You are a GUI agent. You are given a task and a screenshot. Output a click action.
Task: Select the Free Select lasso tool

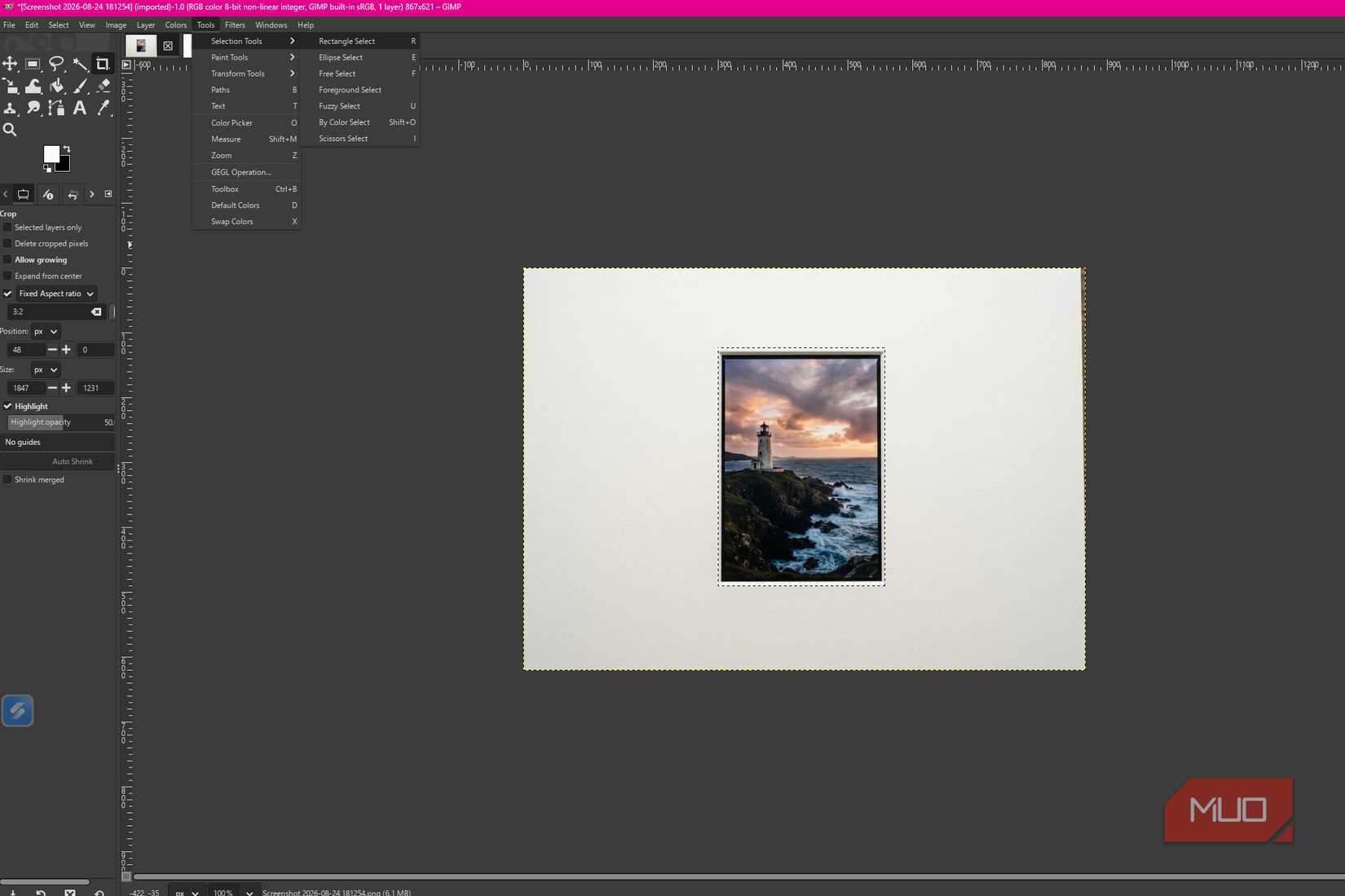(x=56, y=64)
